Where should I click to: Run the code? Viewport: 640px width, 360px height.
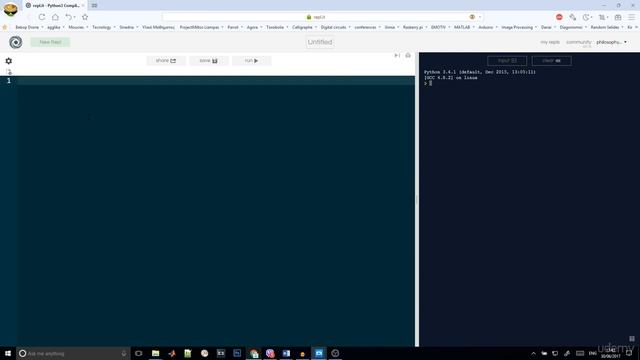click(x=251, y=60)
